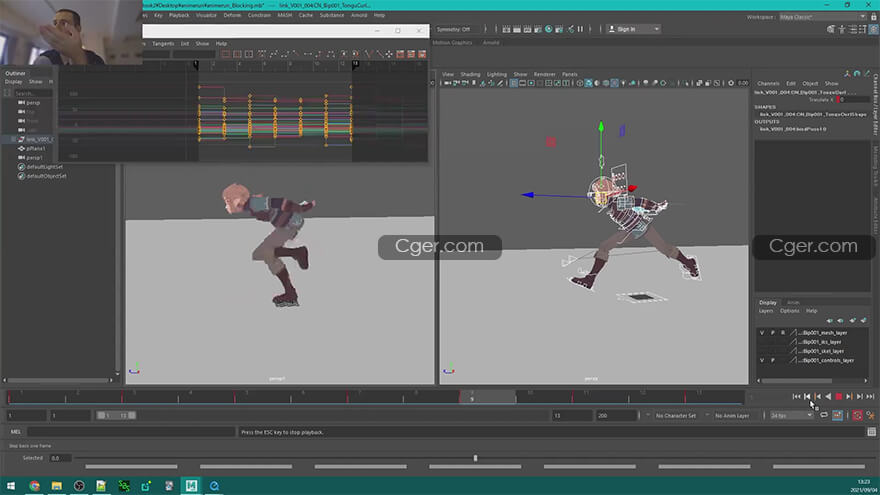Switch to Anim tab in layer editor
This screenshot has height=495, width=880.
click(x=792, y=302)
